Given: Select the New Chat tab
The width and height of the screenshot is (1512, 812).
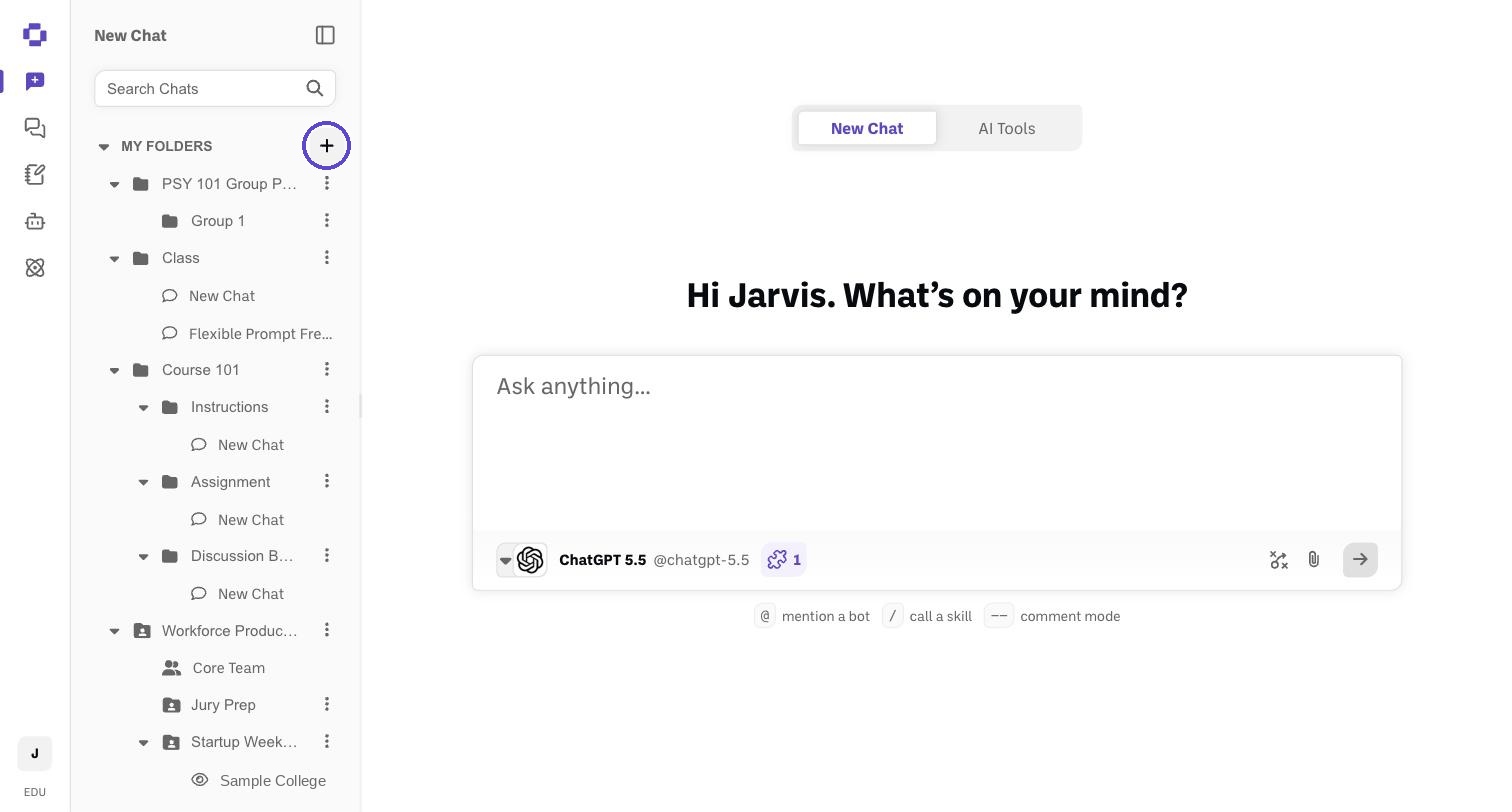Looking at the screenshot, I should (867, 128).
